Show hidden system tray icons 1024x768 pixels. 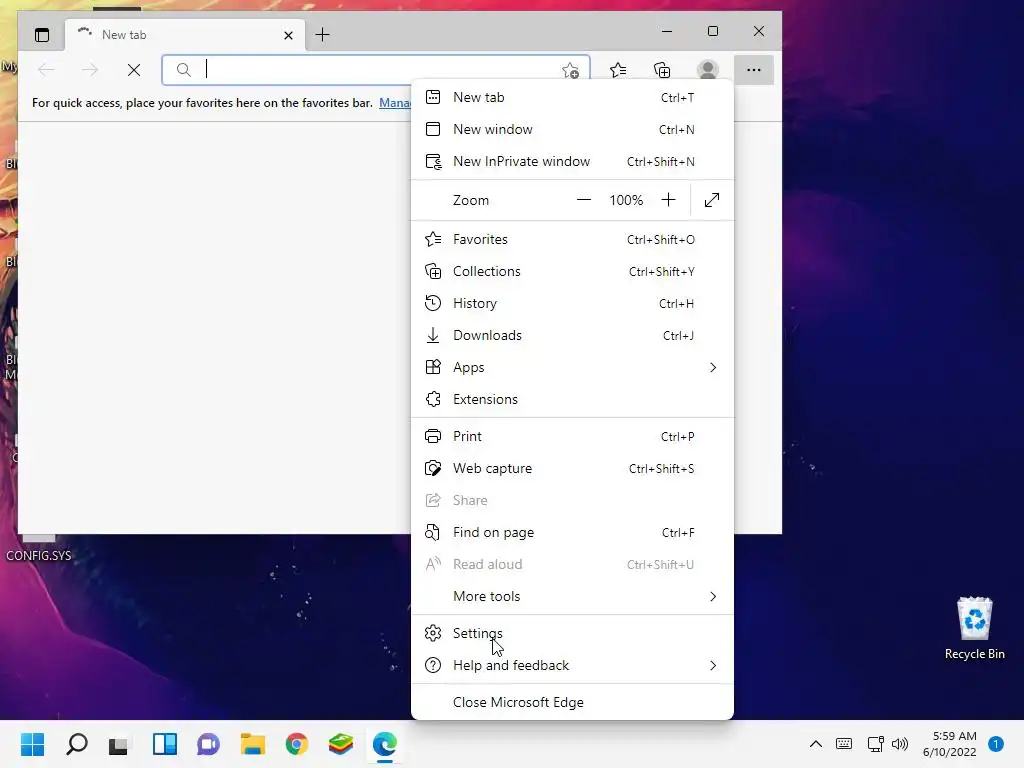[x=816, y=744]
